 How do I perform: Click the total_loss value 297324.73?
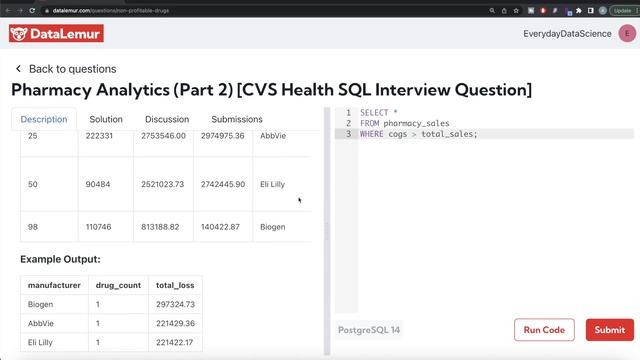tap(175, 304)
